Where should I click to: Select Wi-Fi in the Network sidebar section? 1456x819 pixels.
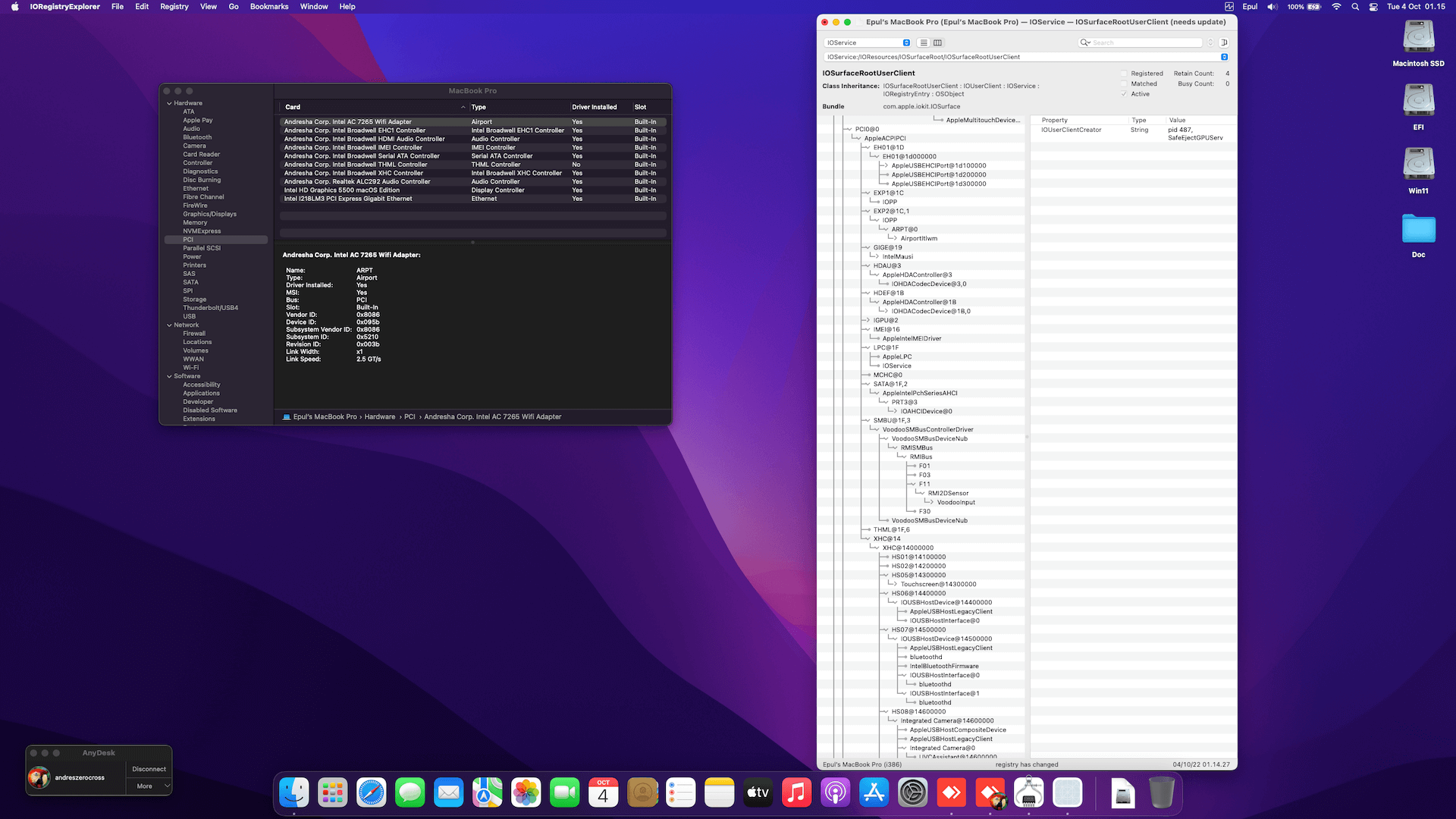190,368
